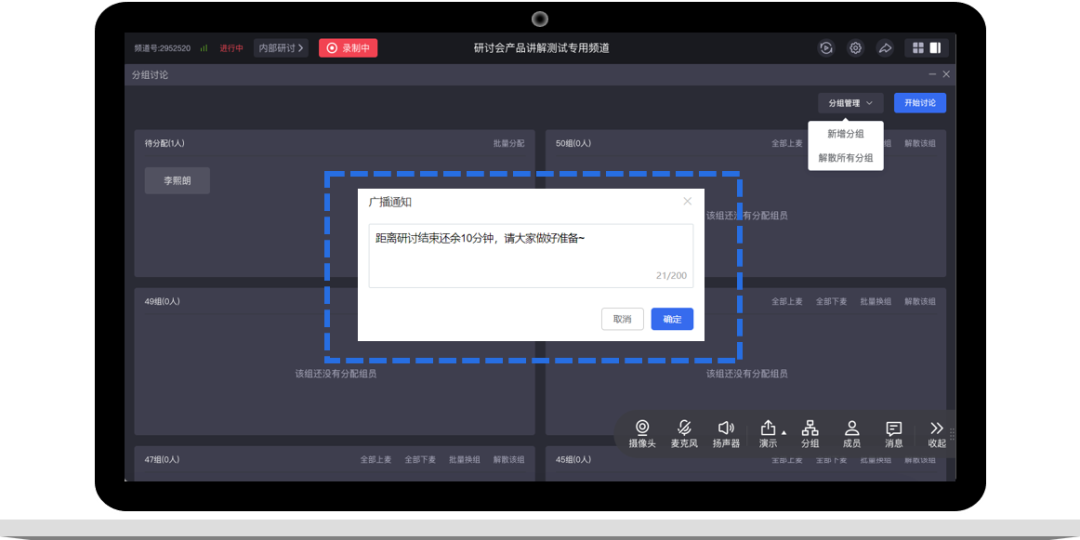Turn on the camera (摄像头) icon
The image size is (1080, 540).
[642, 428]
